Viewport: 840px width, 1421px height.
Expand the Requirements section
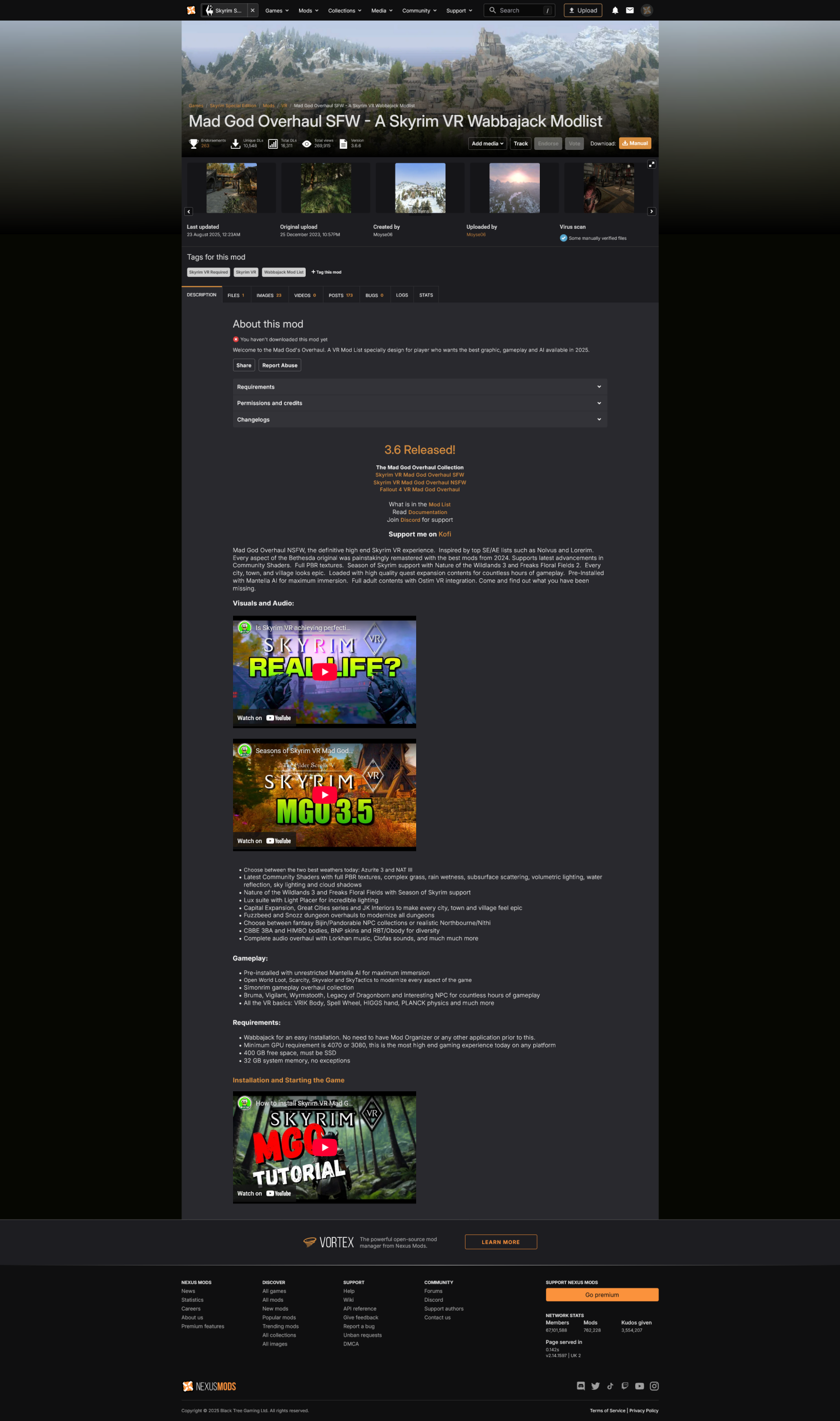[x=419, y=387]
